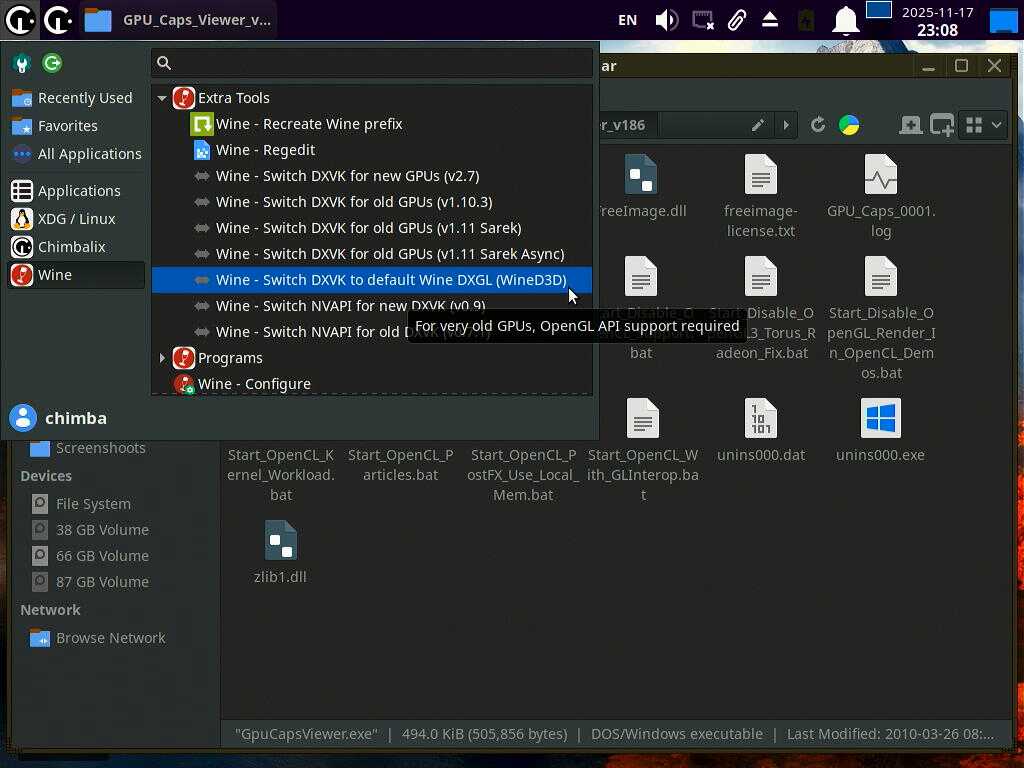Collapse the Extra Tools group arrow
The width and height of the screenshot is (1024, 768).
pos(162,98)
